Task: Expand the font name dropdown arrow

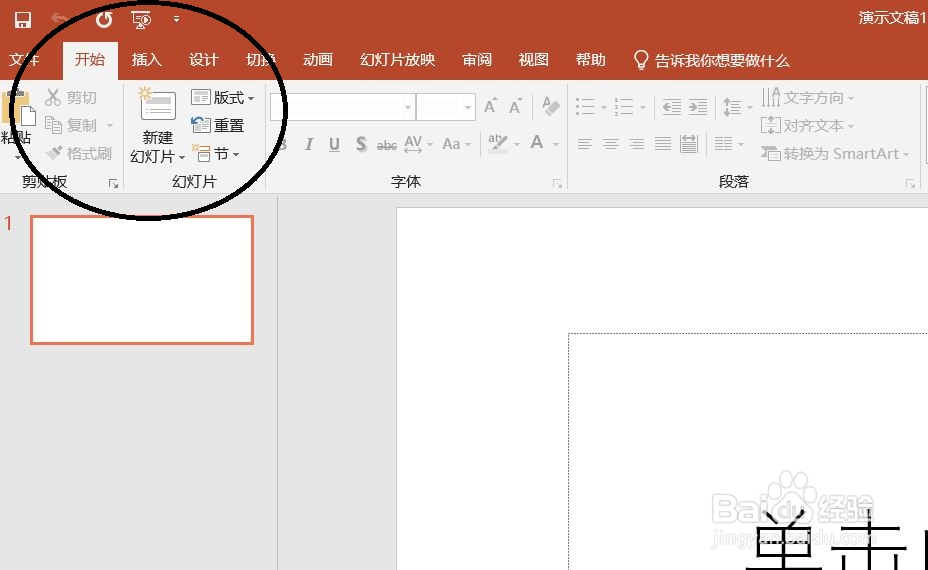Action: point(408,107)
